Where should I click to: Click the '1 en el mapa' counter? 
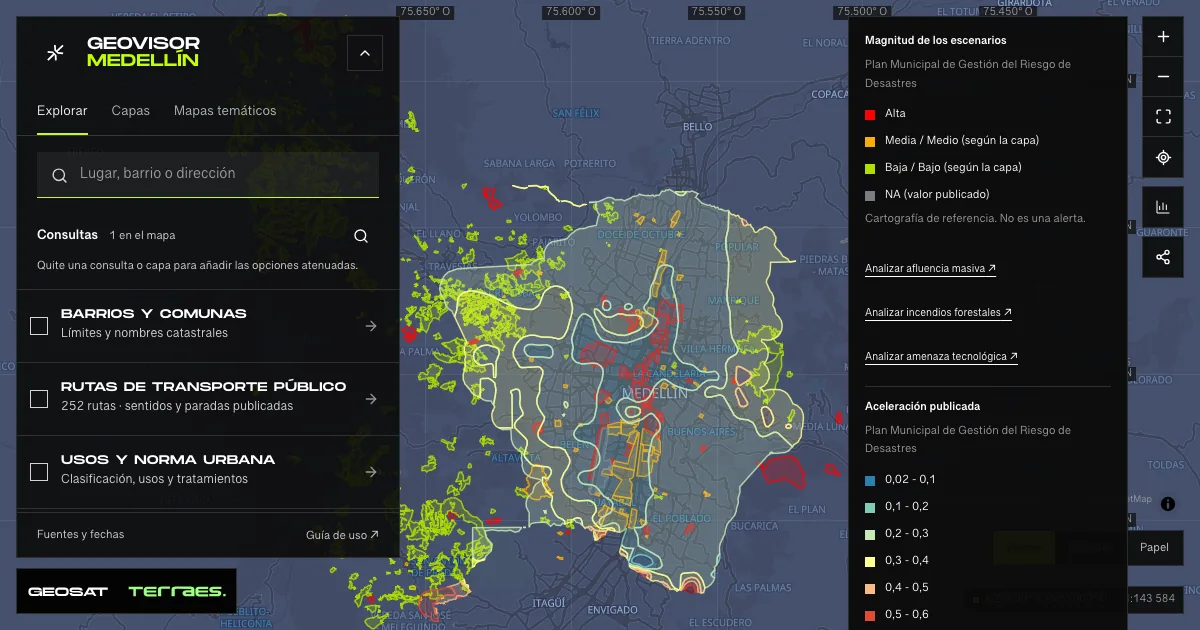(143, 236)
